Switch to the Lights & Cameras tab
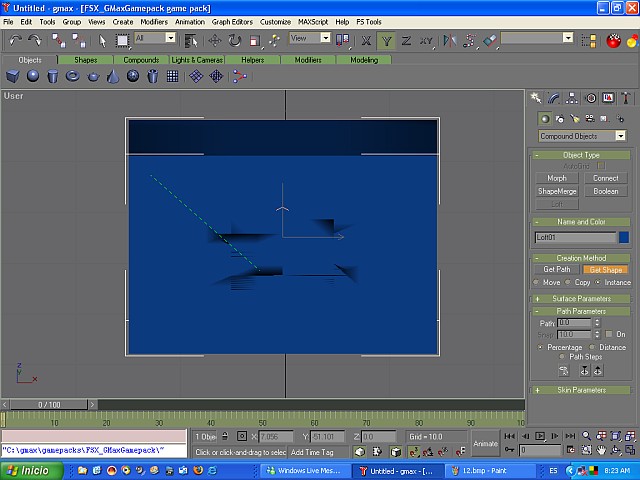The image size is (640, 480). (x=197, y=60)
